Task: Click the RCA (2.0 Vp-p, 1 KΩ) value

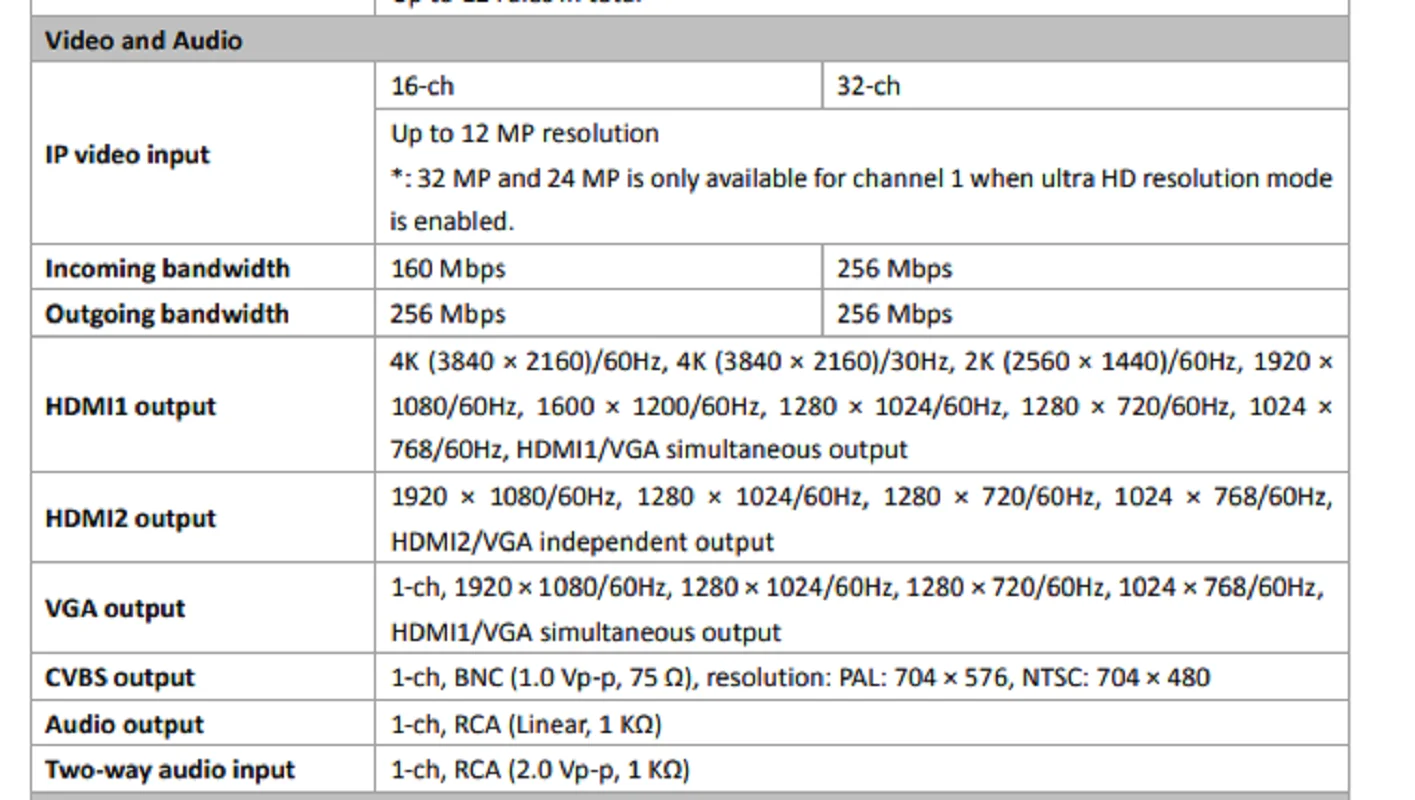Action: click(x=571, y=770)
